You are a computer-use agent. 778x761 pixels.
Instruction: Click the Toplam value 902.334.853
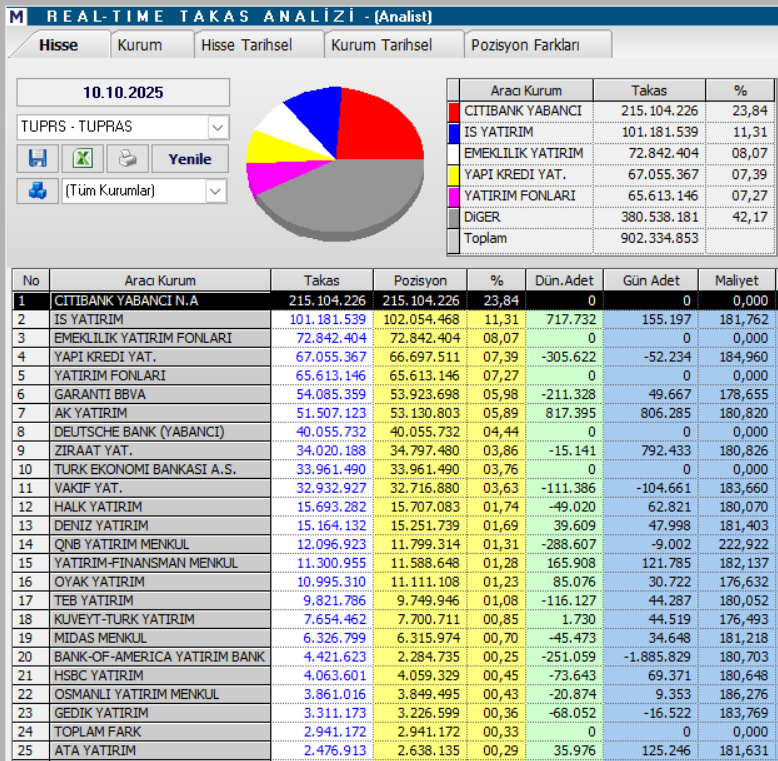coord(659,238)
